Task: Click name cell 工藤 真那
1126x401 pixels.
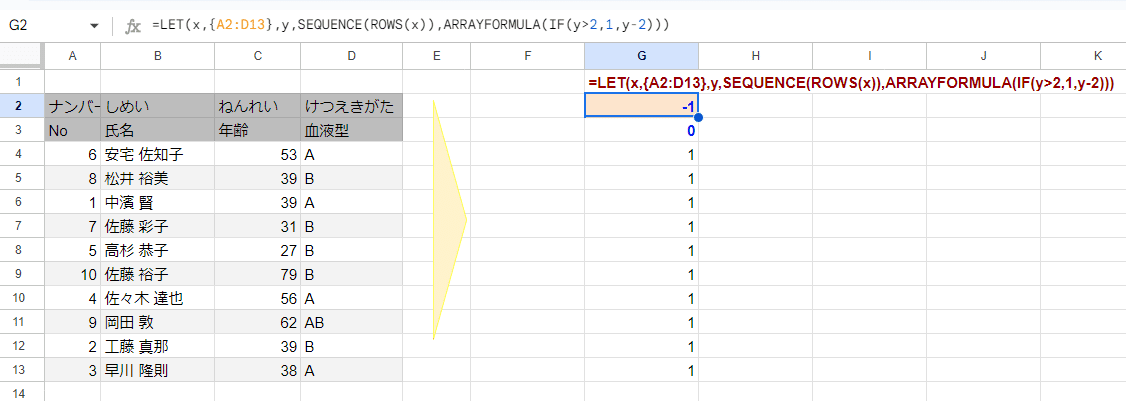Action: coord(157,347)
